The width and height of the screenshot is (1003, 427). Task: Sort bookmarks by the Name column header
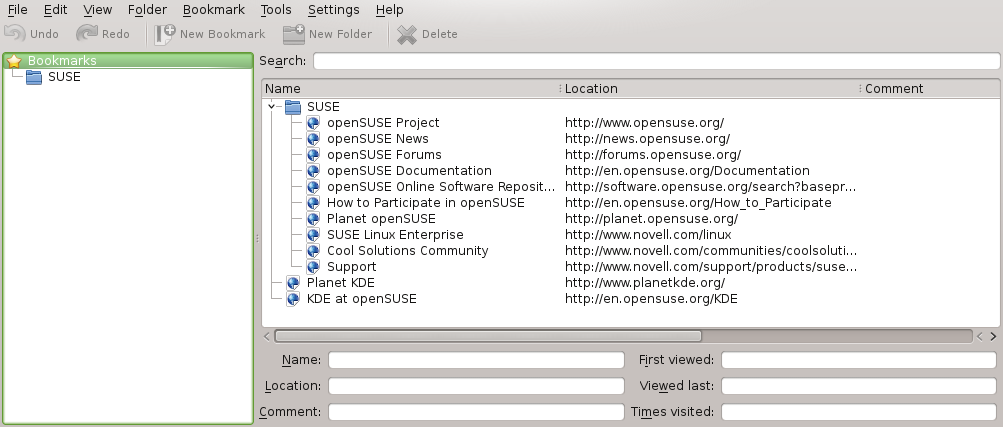(x=408, y=89)
